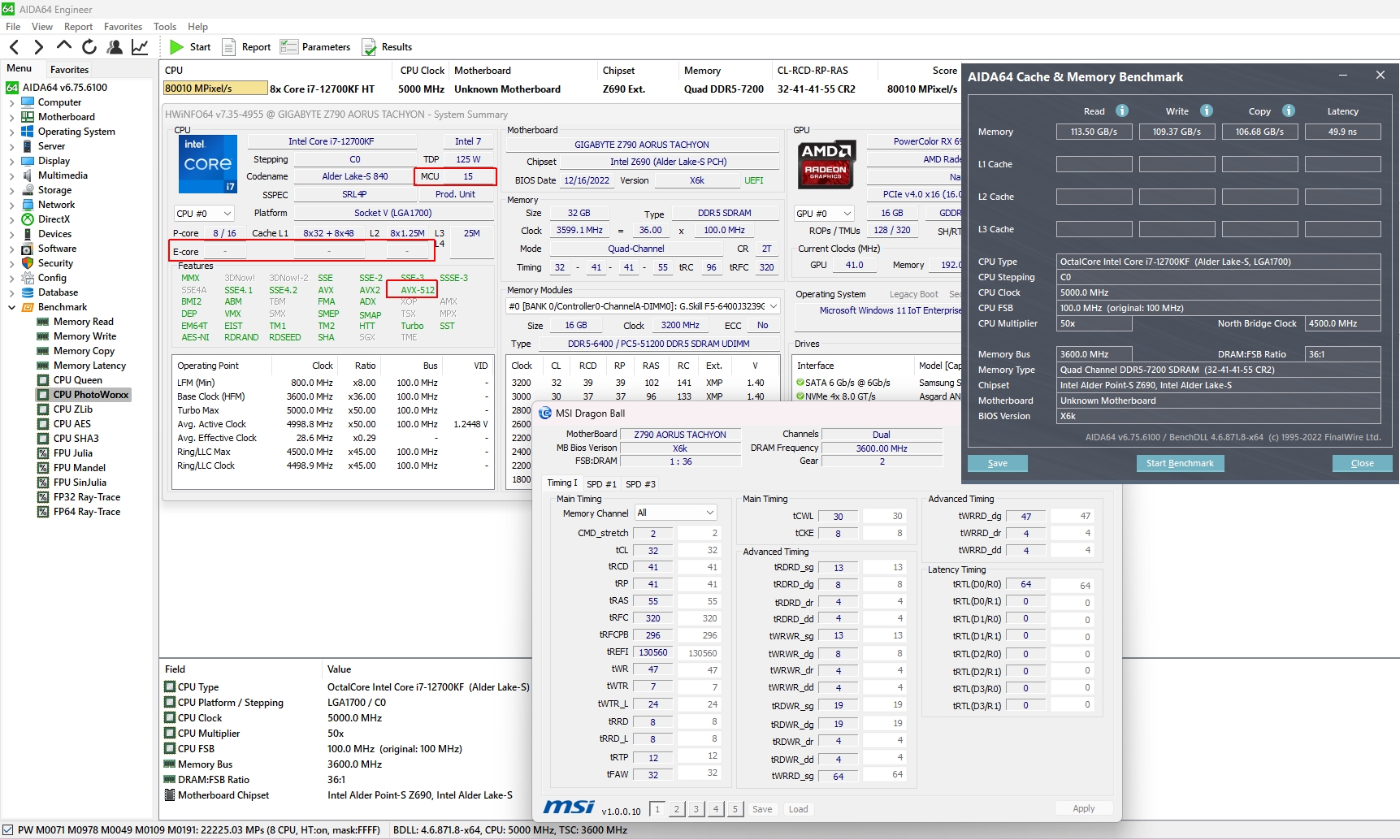Open Parameters from the toolbar
The image size is (1400, 840).
[315, 47]
